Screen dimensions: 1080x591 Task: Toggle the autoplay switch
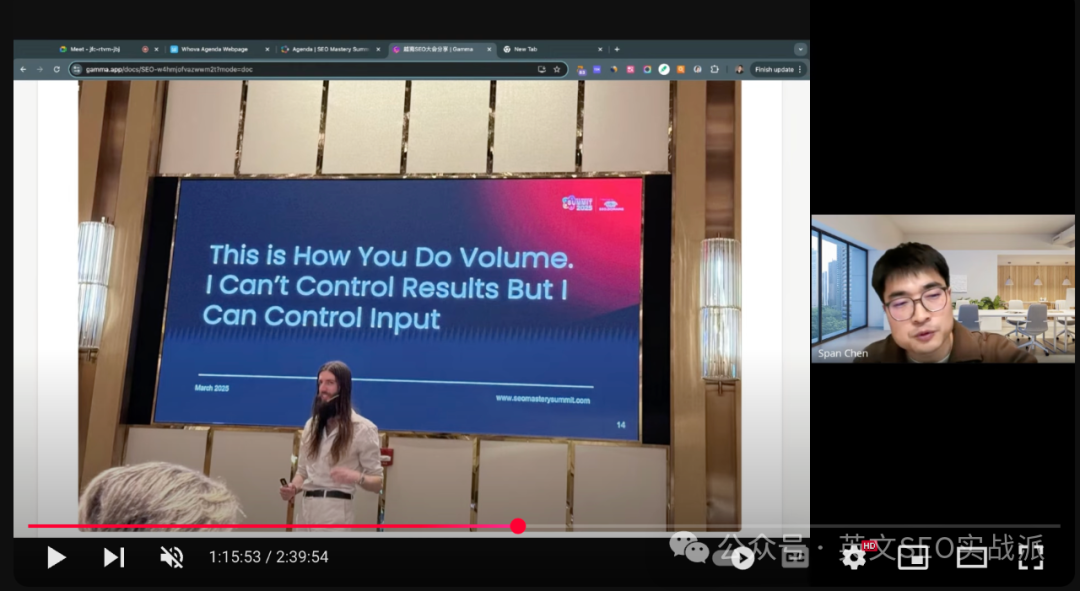pyautogui.click(x=736, y=557)
